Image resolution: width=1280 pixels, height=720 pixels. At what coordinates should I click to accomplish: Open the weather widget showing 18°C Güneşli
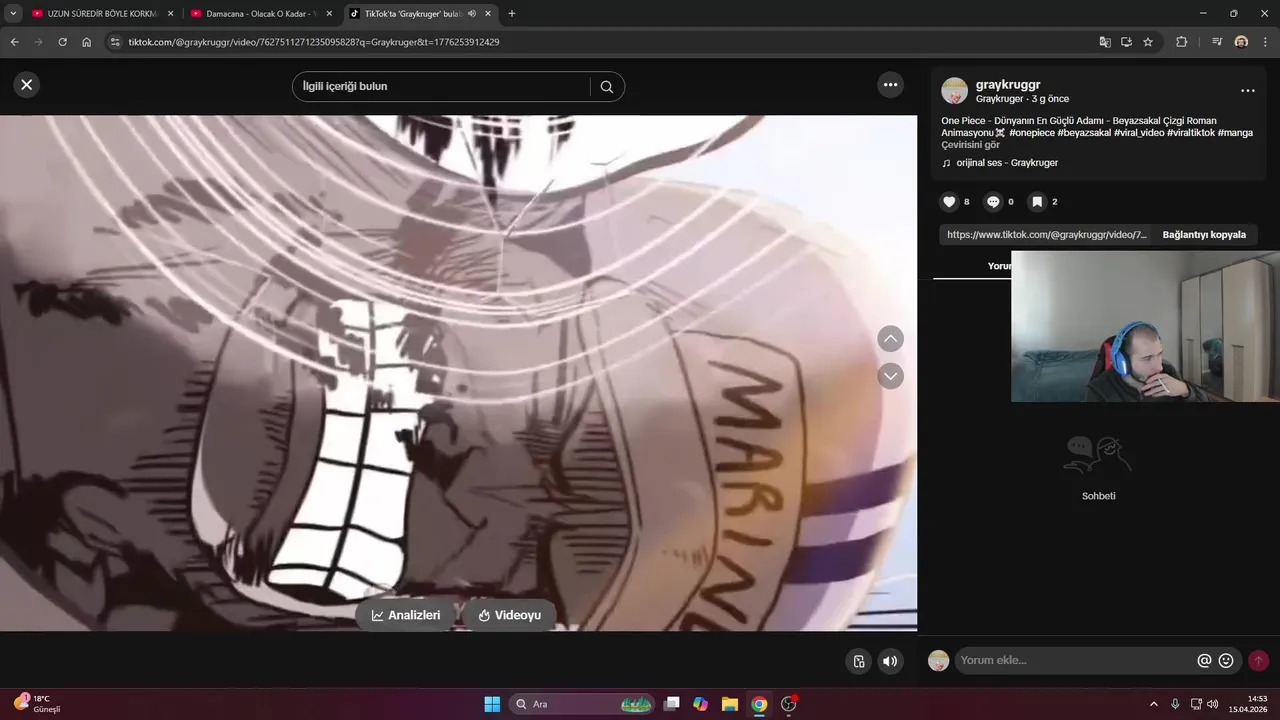[x=38, y=704]
